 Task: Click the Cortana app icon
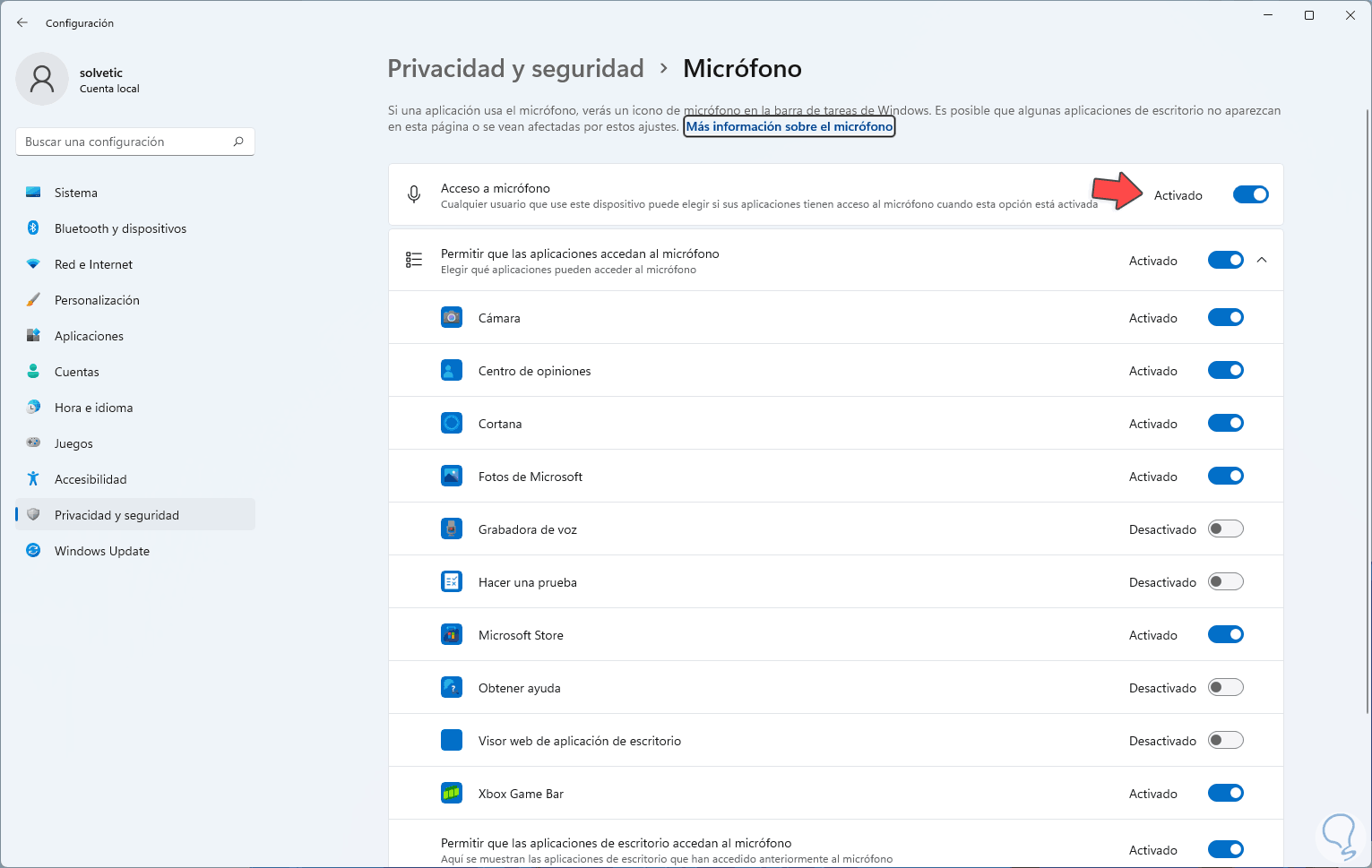click(x=452, y=423)
